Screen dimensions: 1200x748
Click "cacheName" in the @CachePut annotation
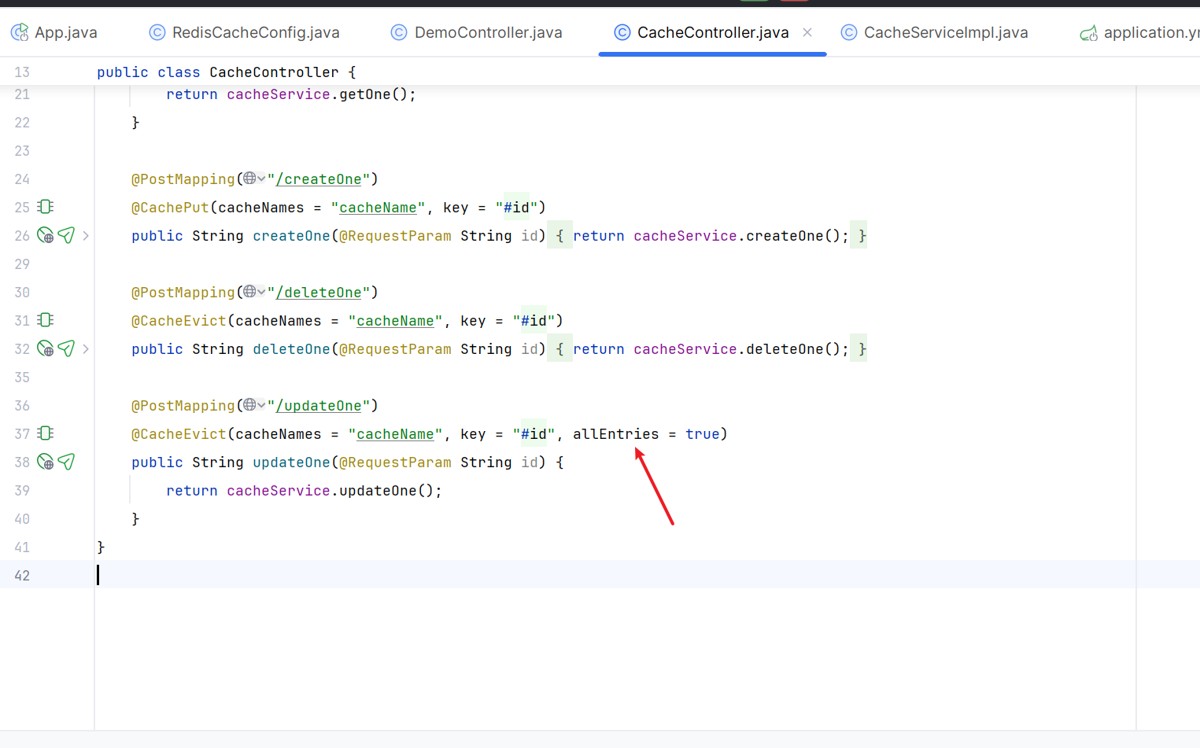(x=378, y=207)
